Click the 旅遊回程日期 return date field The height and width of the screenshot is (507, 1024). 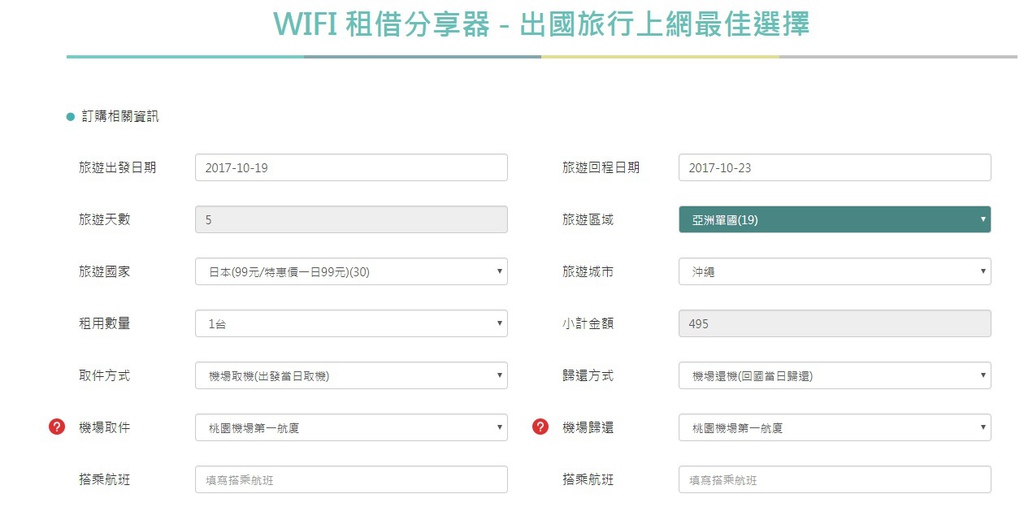(834, 168)
